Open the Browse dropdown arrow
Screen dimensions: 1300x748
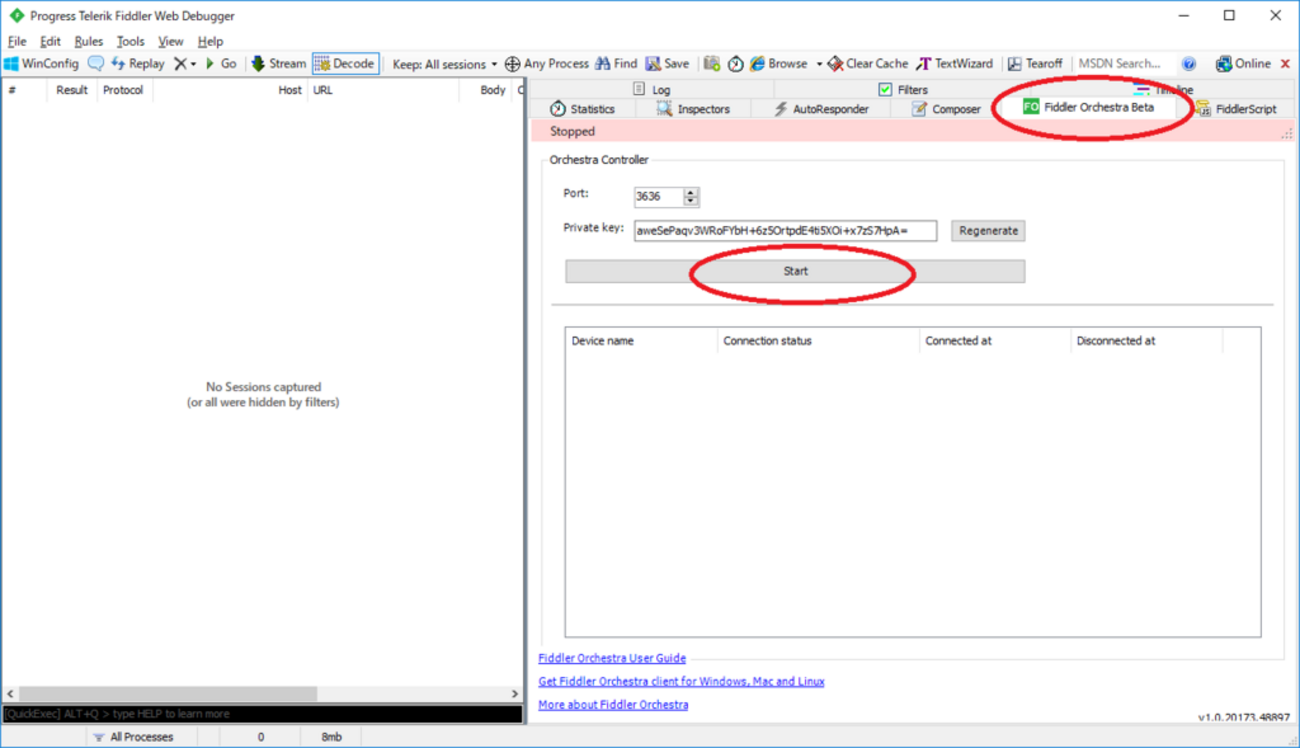pyautogui.click(x=819, y=64)
